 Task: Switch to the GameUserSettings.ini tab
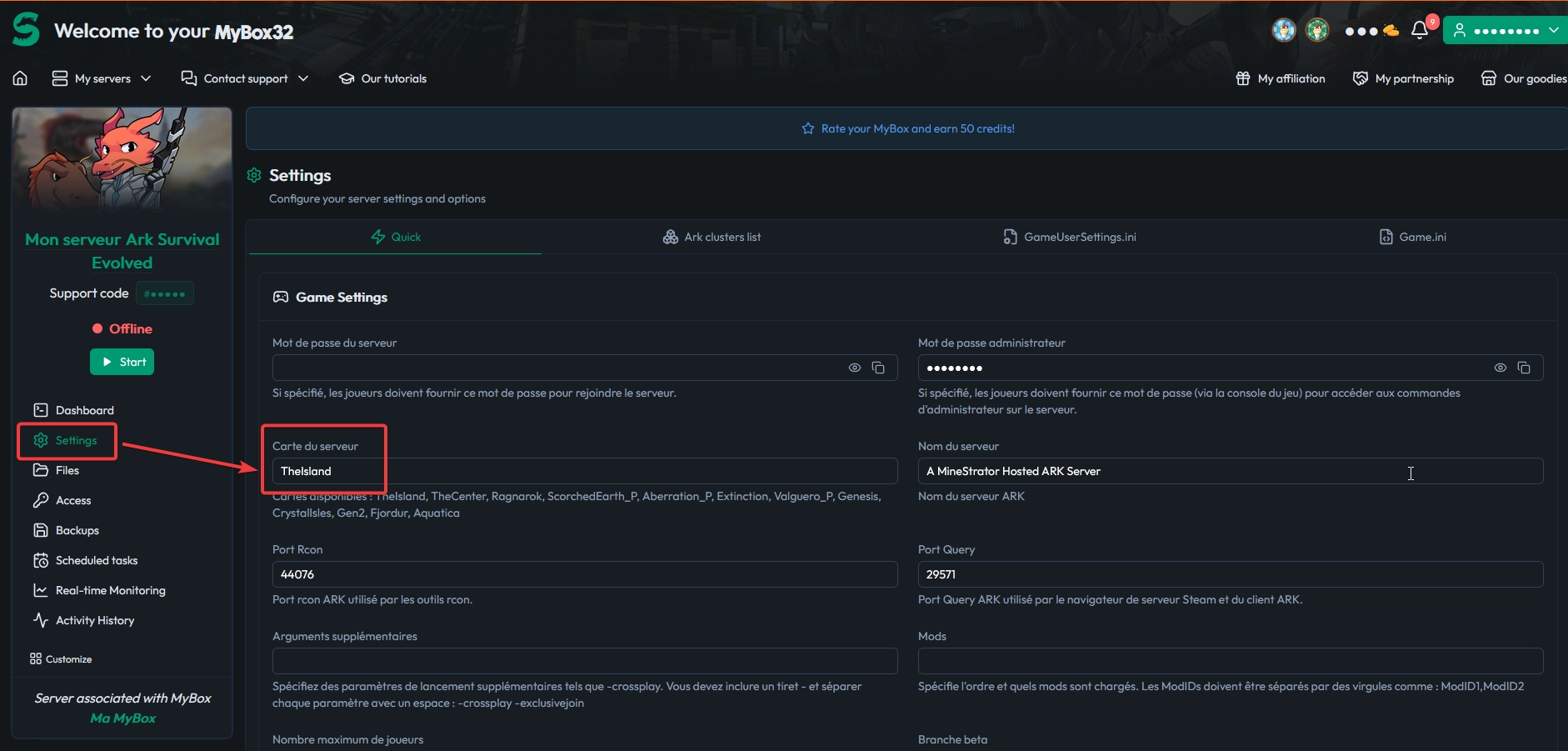(x=1070, y=238)
